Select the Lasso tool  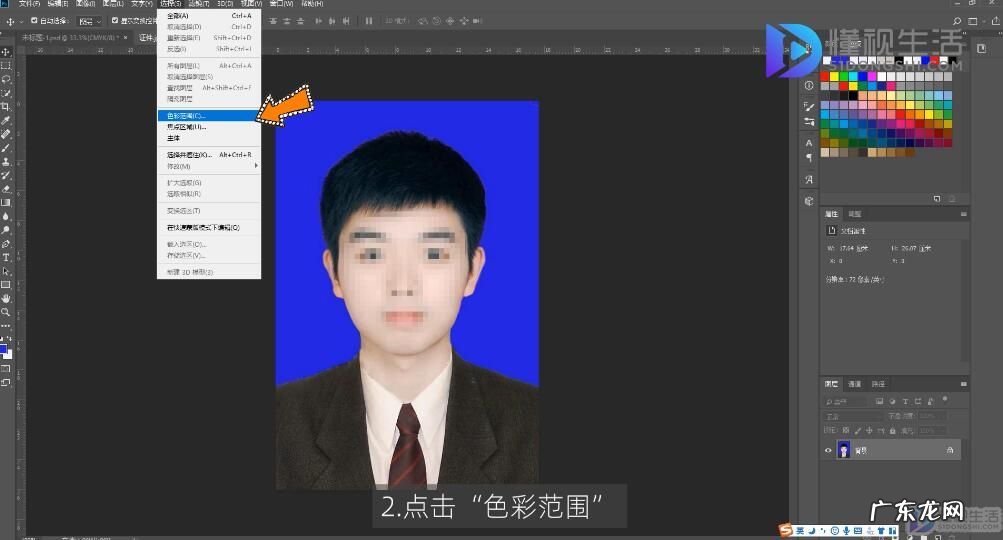(x=6, y=79)
